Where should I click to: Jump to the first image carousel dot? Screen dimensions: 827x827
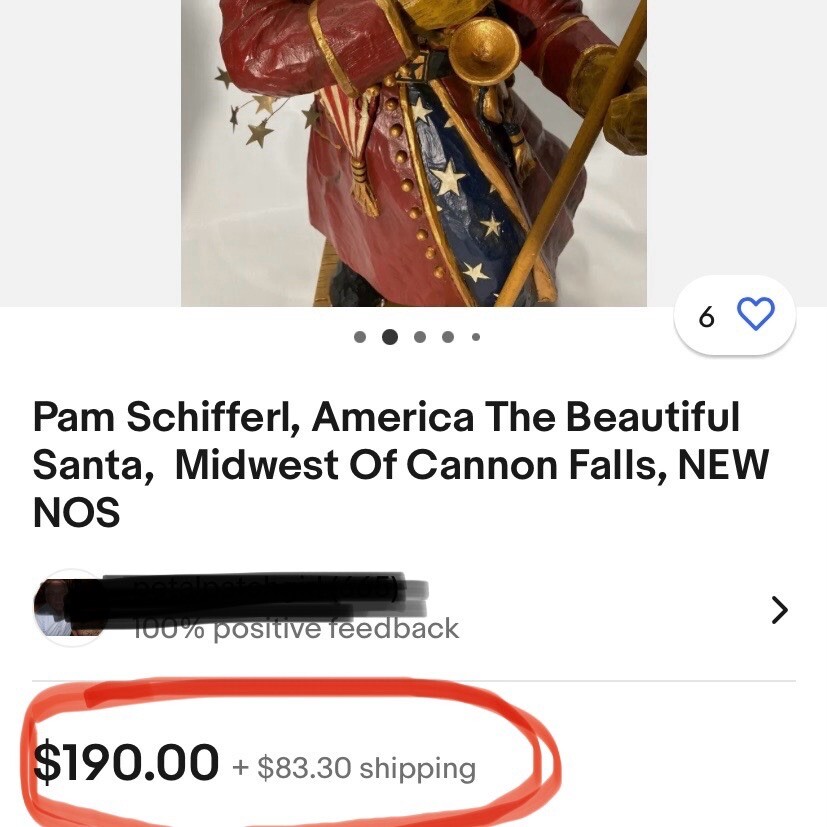pos(360,337)
